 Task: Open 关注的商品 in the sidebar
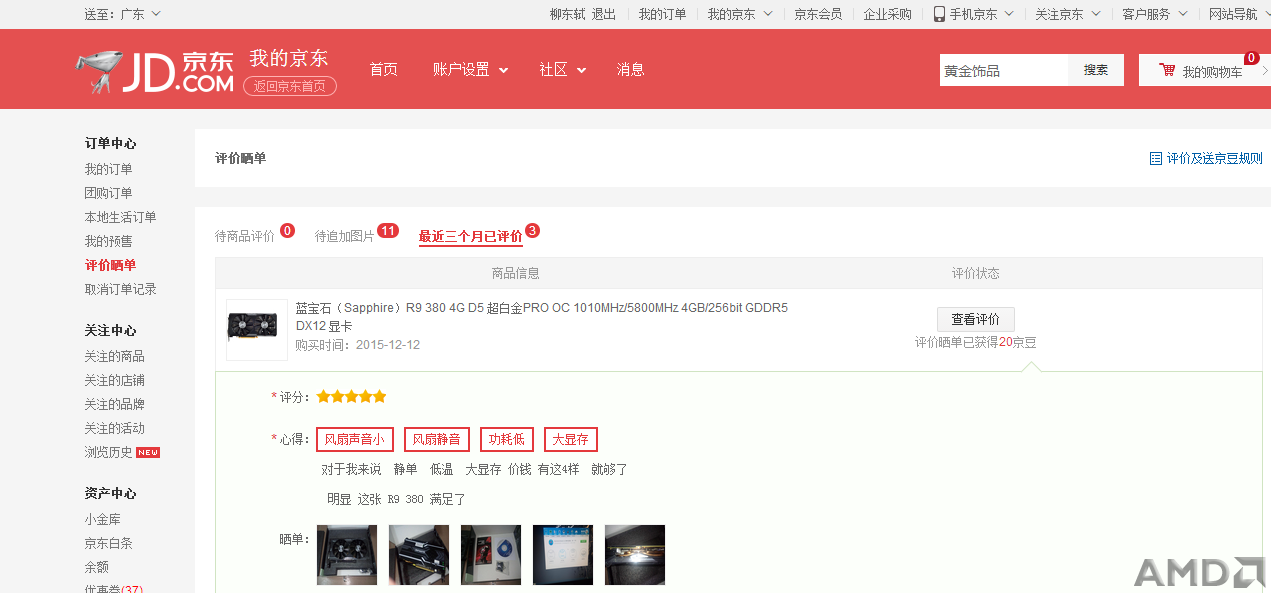(114, 356)
